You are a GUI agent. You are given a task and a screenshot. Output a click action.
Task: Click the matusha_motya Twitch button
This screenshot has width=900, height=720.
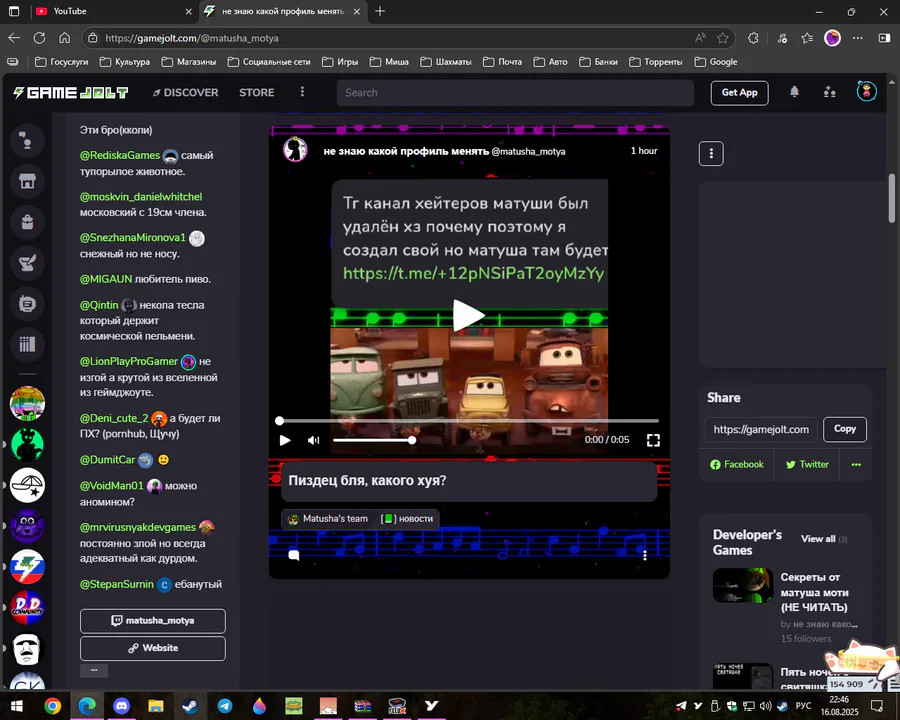point(153,621)
